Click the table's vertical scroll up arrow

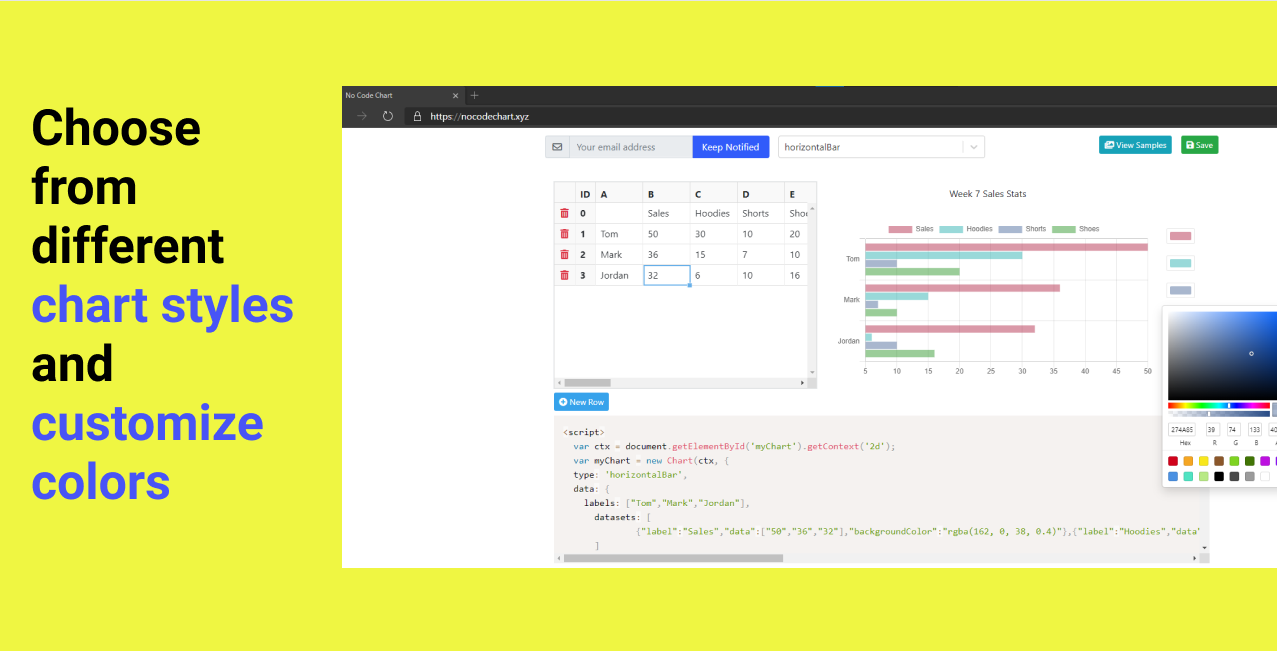(812, 208)
